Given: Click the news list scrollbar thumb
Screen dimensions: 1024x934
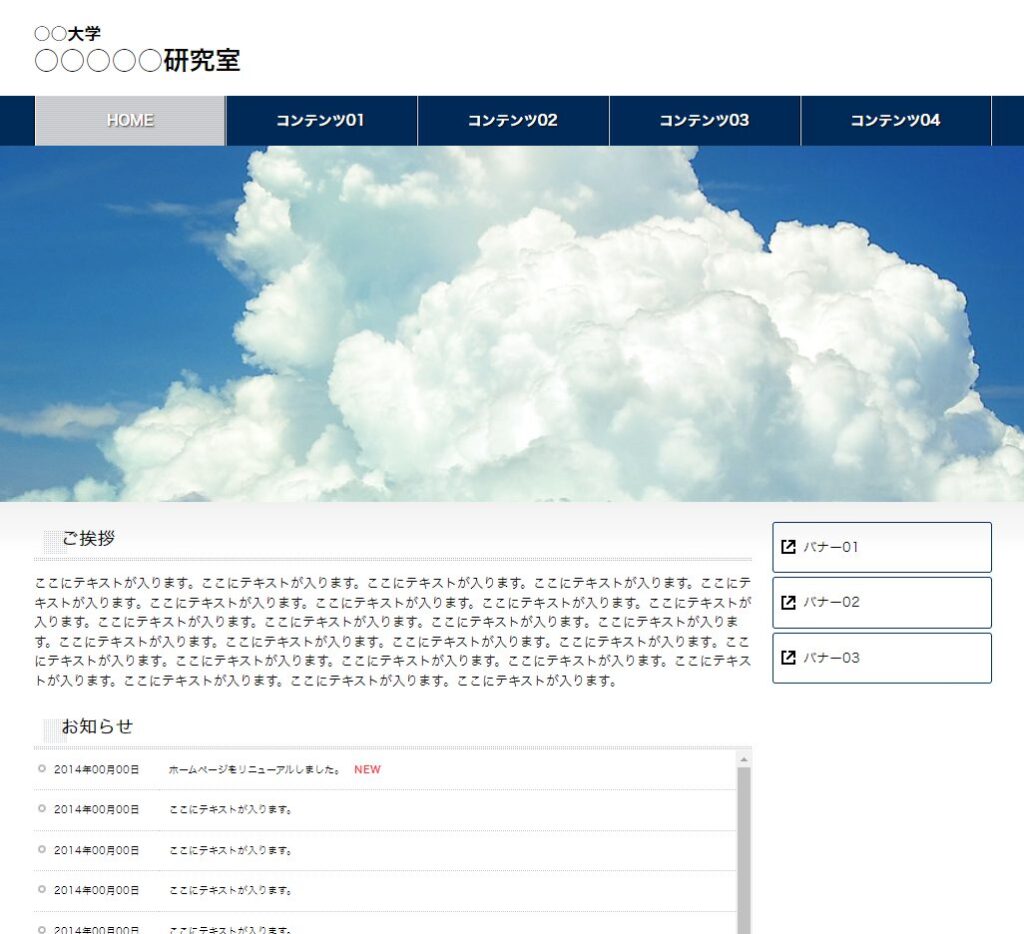Looking at the screenshot, I should click(x=743, y=850).
